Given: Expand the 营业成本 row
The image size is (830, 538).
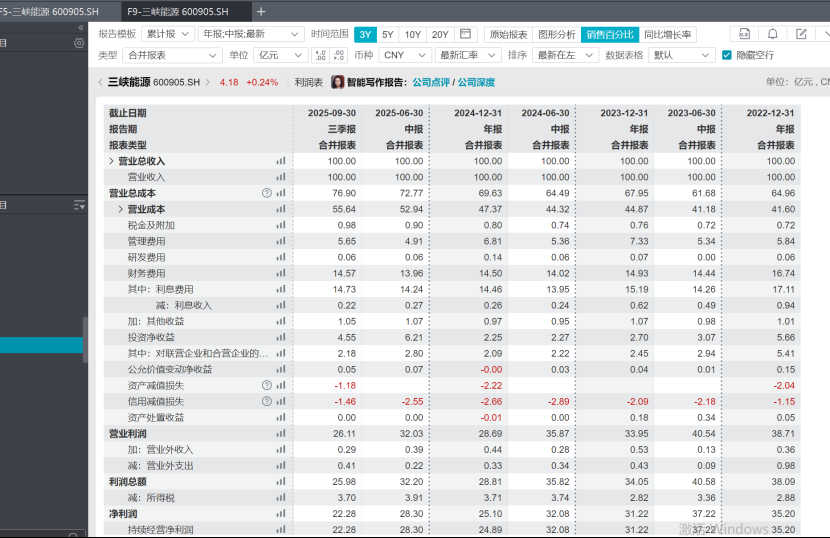Looking at the screenshot, I should [121, 209].
